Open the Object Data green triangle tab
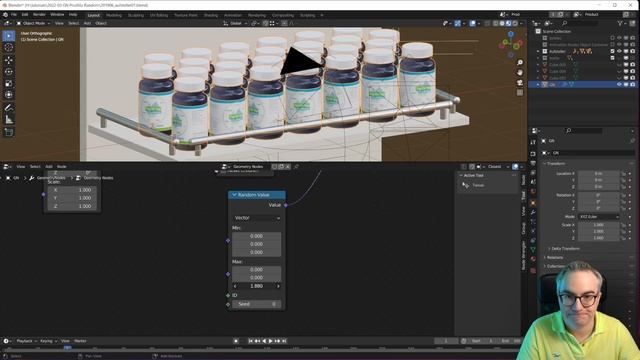This screenshot has width=640, height=360. pyautogui.click(x=533, y=249)
